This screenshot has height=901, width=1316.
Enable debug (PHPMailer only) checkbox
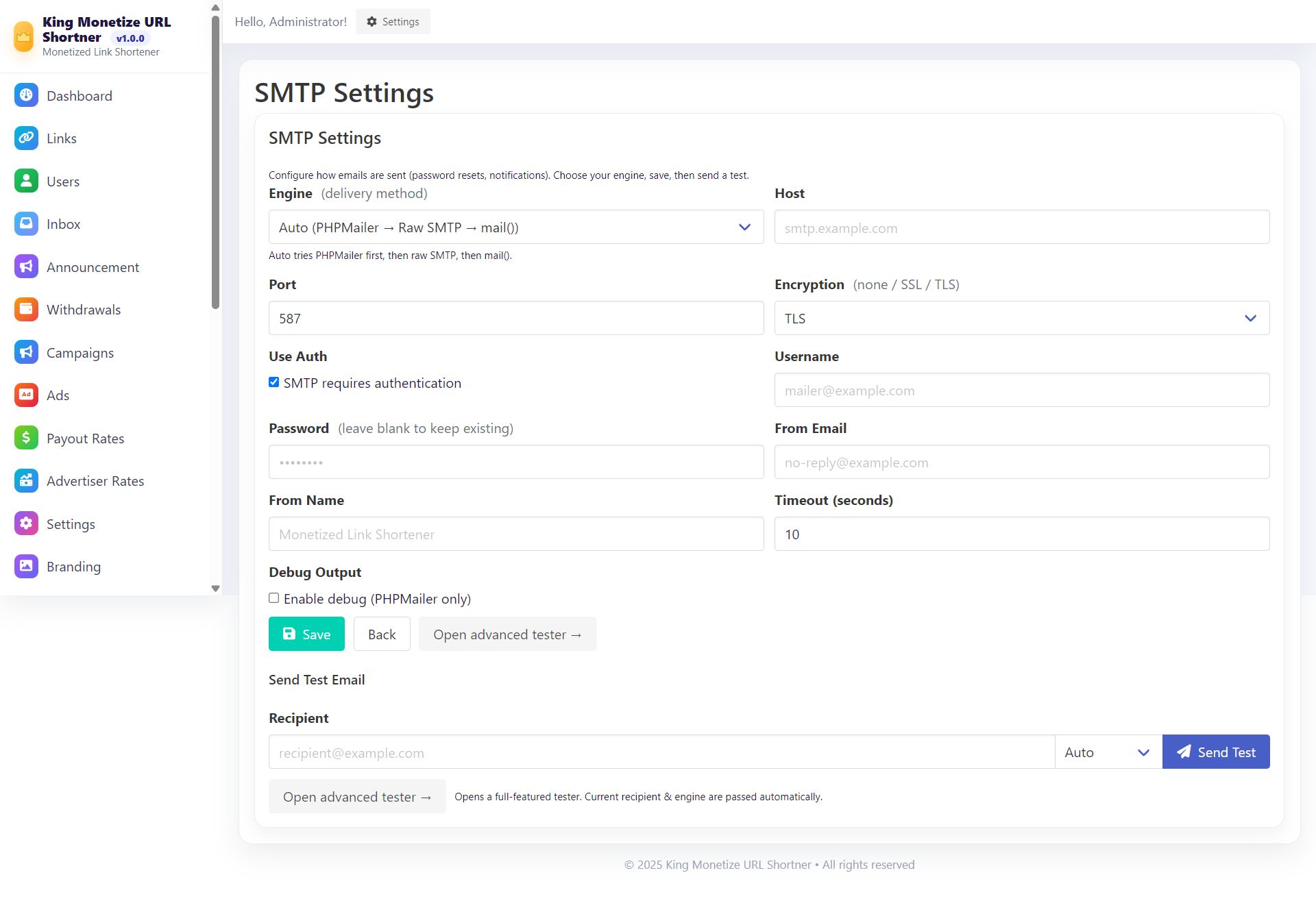pyautogui.click(x=274, y=598)
